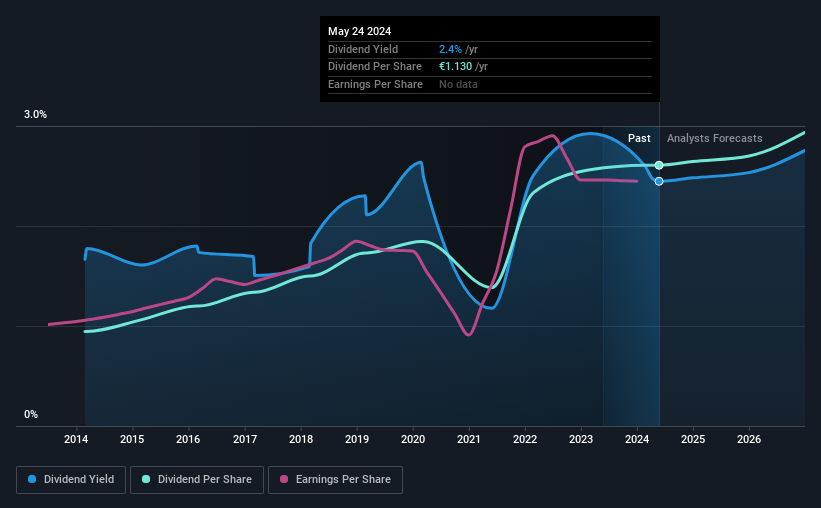Click the 2018 x-axis label
This screenshot has width=821, height=508.
[x=301, y=439]
